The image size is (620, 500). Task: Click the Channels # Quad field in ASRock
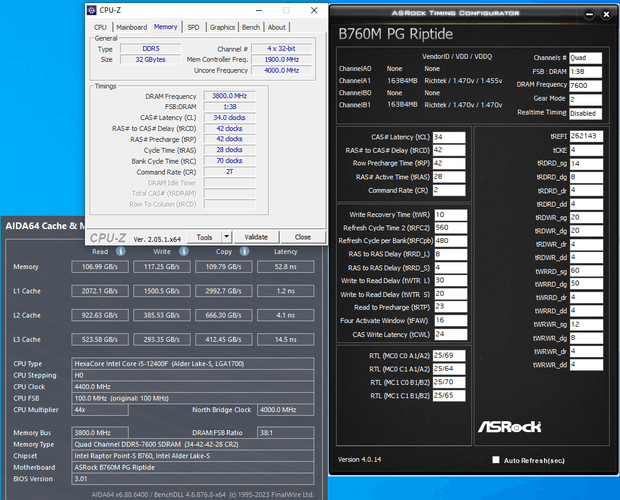point(585,58)
